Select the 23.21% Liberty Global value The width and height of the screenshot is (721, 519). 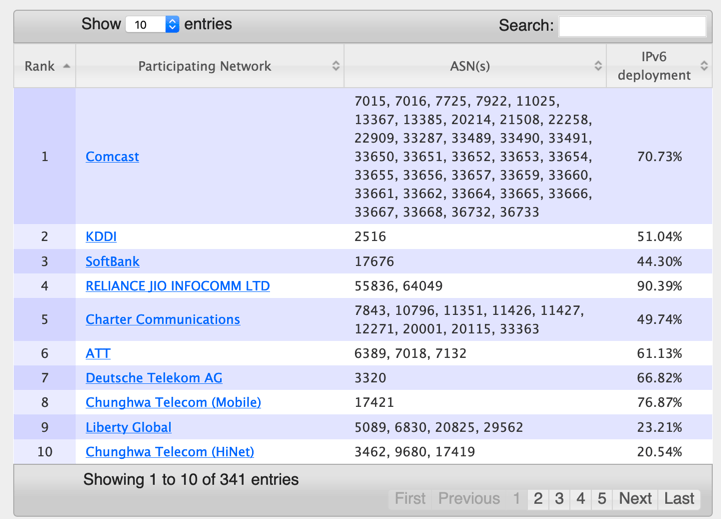point(659,428)
